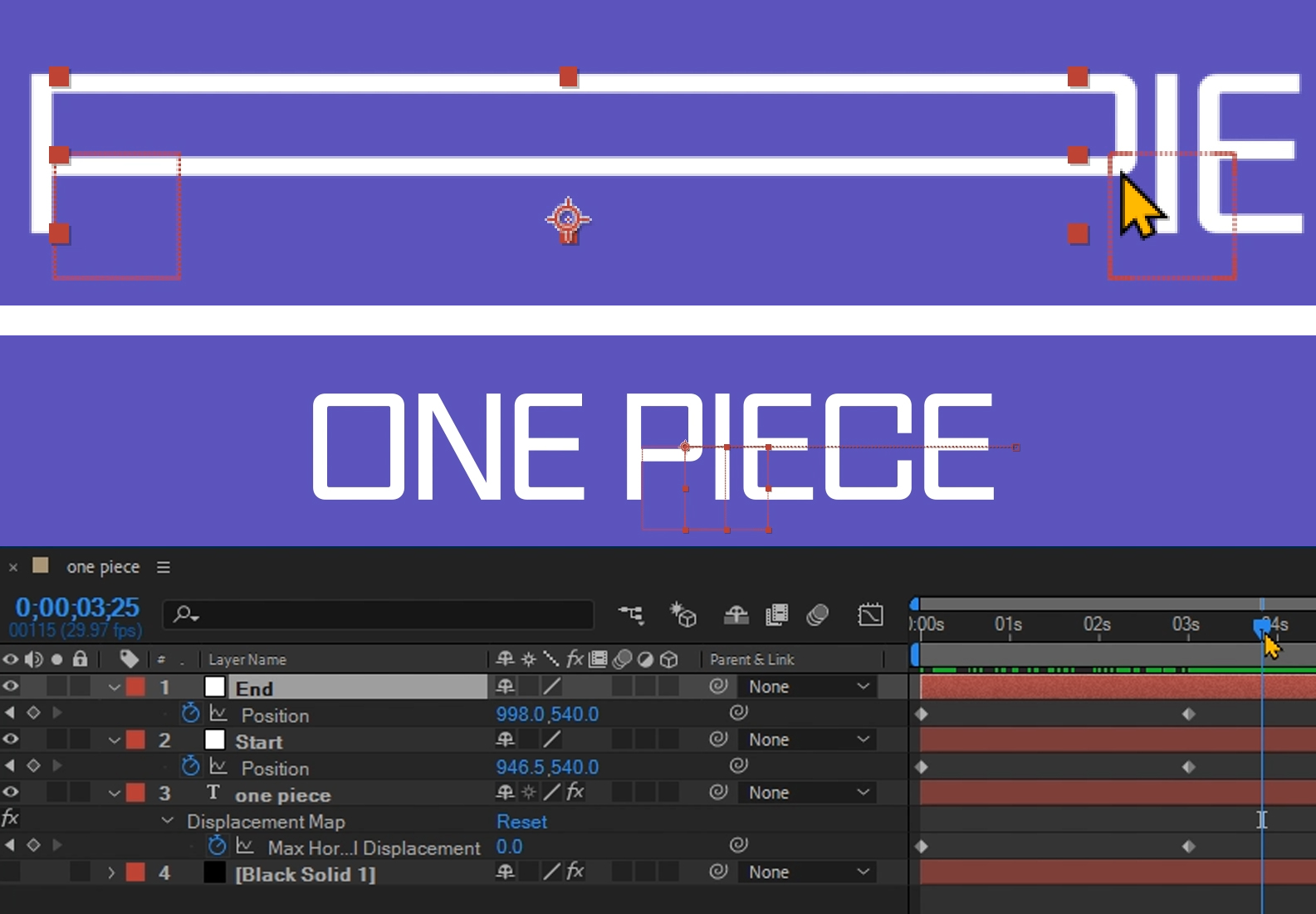Viewport: 1316px width, 914px height.
Task: Select the End Position keyframe near 03s
Action: tap(1188, 714)
